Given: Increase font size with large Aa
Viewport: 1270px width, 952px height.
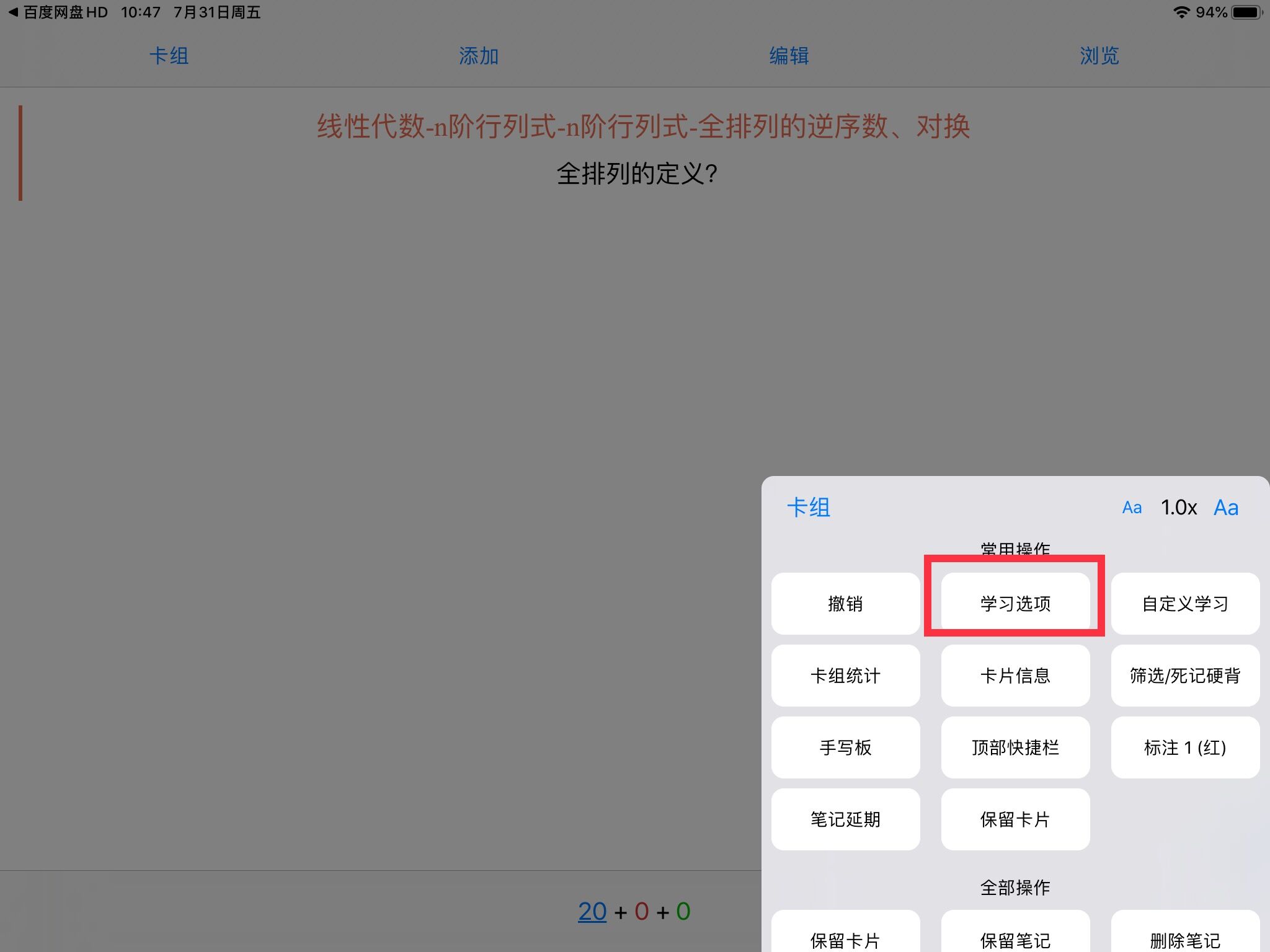Looking at the screenshot, I should [x=1226, y=508].
